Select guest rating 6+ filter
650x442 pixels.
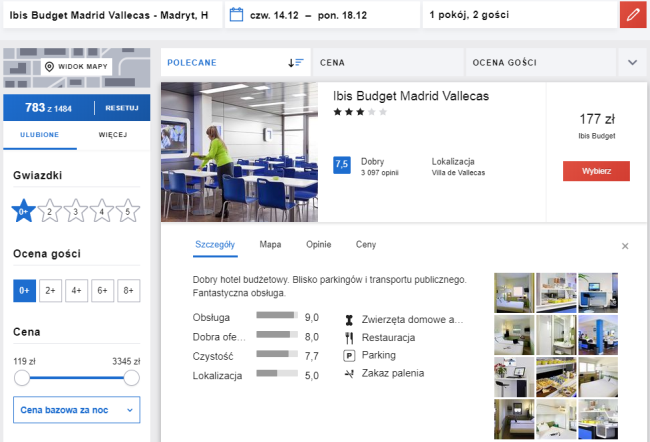click(103, 291)
